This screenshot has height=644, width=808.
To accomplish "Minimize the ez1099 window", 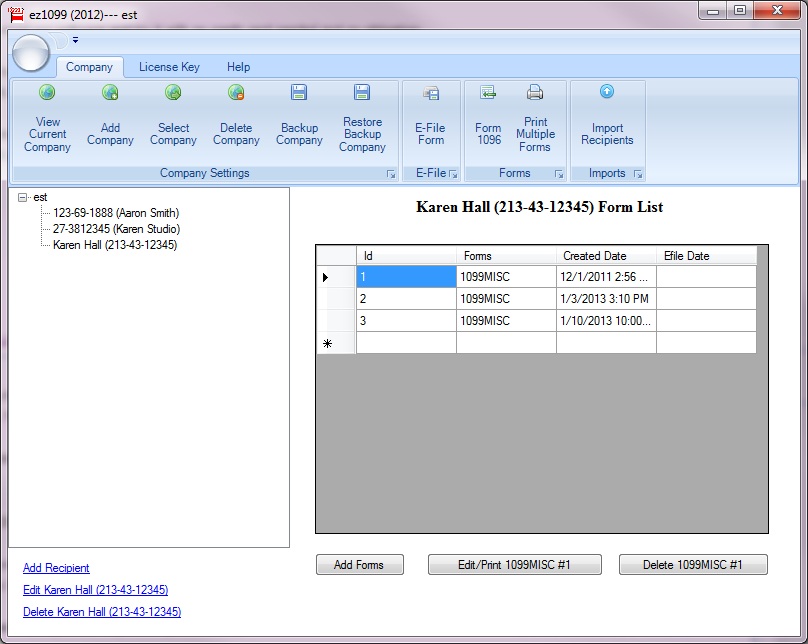I will [x=713, y=11].
